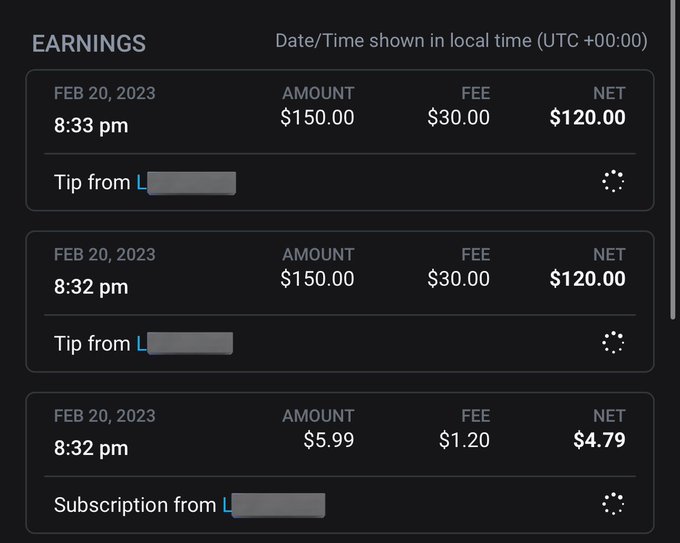Click the $150.00 amount in the 8:33 pm card
This screenshot has height=543, width=680.
(317, 117)
